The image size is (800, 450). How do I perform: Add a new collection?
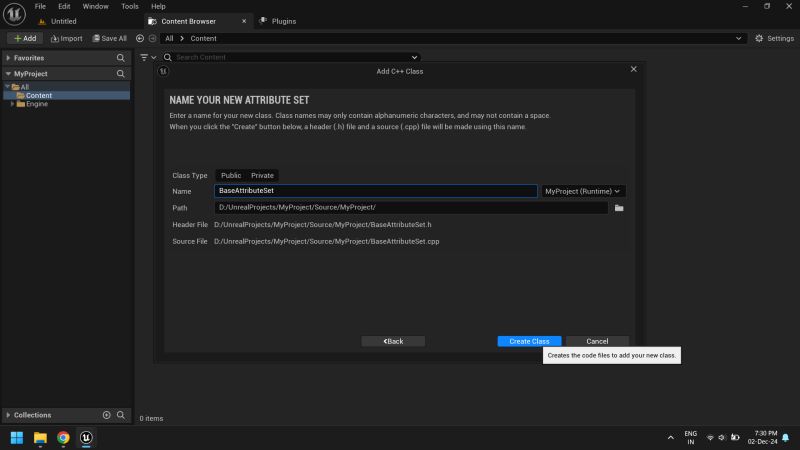click(107, 415)
